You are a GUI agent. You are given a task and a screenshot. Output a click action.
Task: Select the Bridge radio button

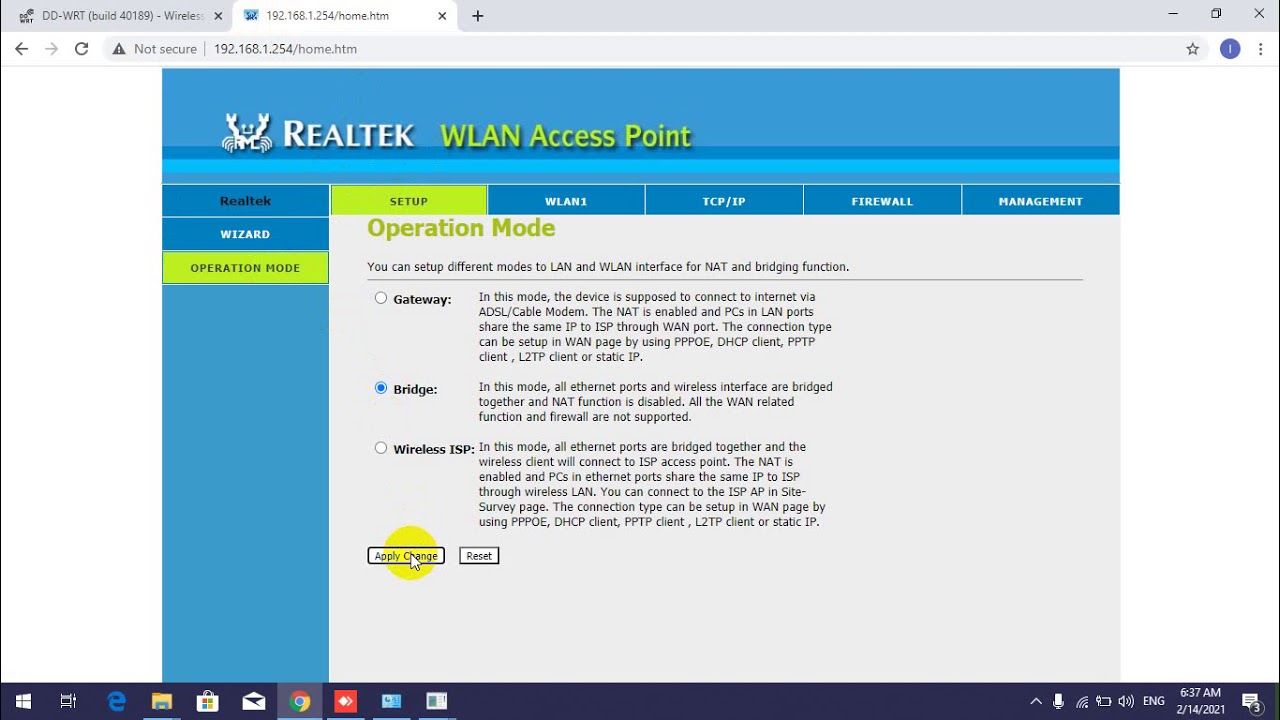[381, 388]
